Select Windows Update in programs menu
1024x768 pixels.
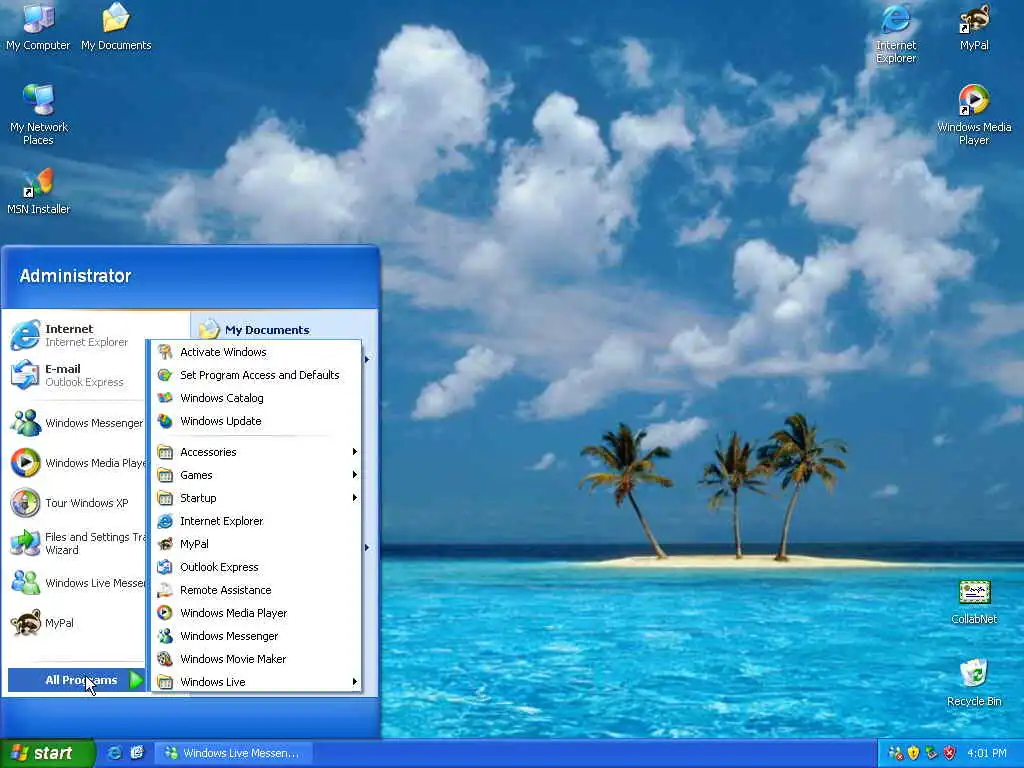[256, 421]
